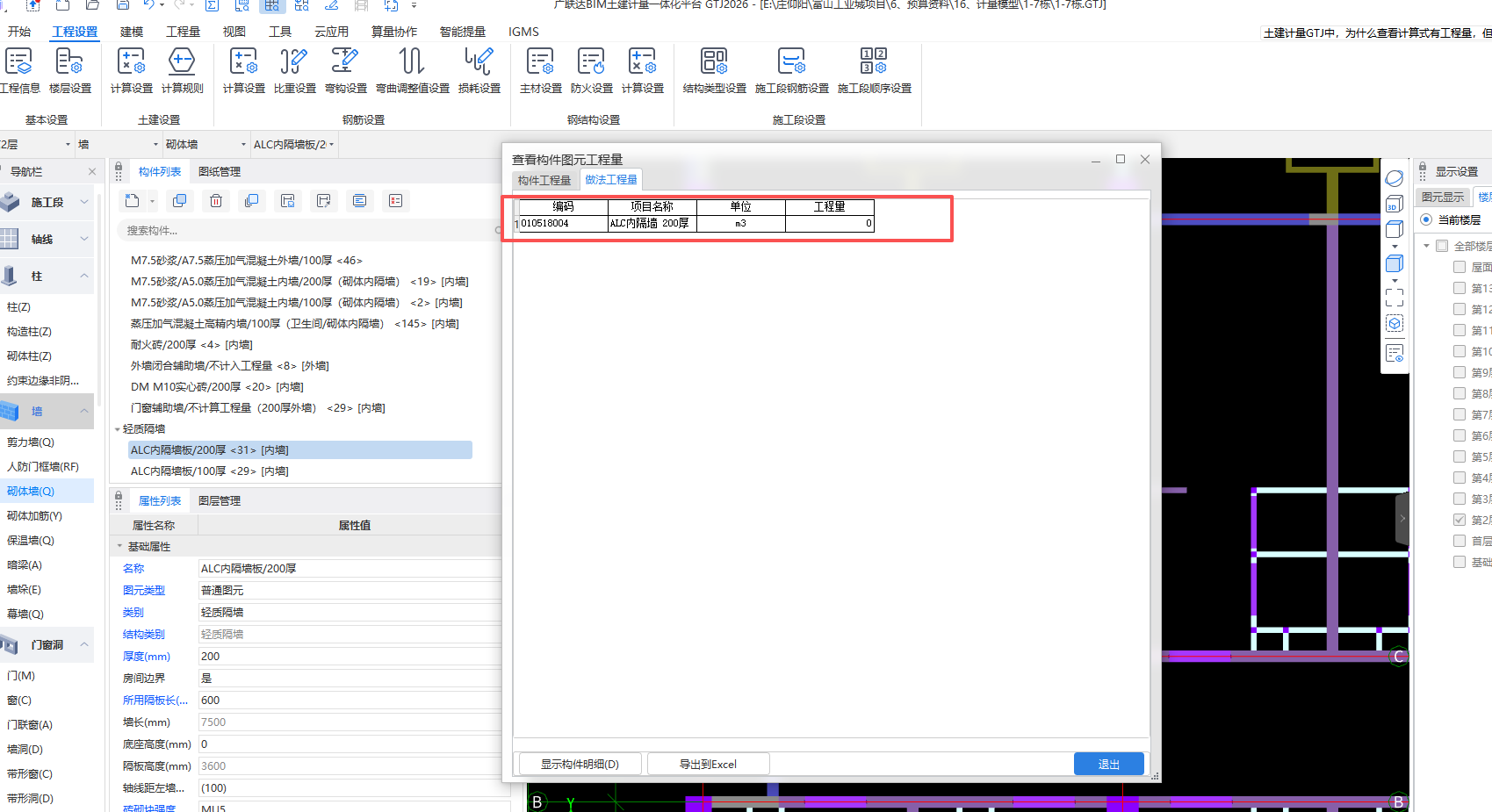1492x812 pixels.
Task: Select ALC内隔墙板/100厚 component
Action: point(210,471)
